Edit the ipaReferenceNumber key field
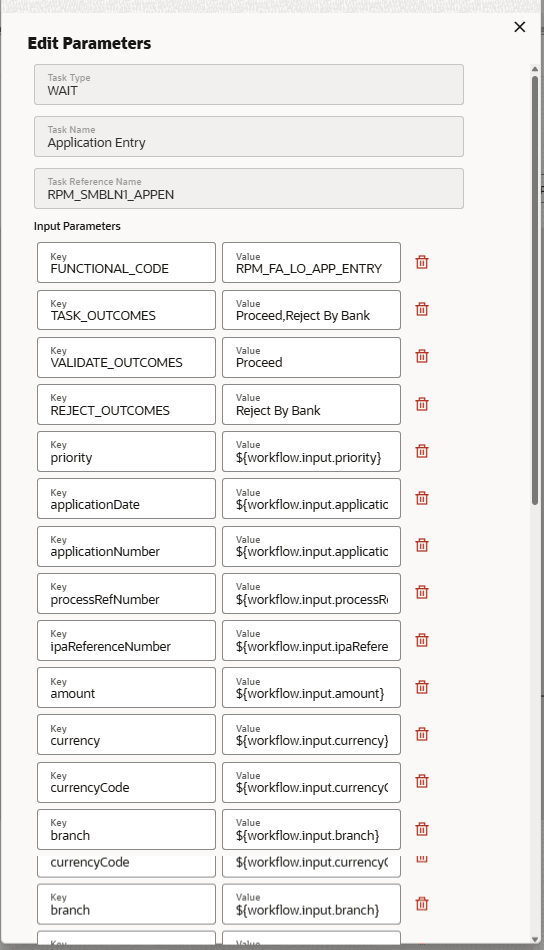The height and width of the screenshot is (950, 544). (126, 640)
